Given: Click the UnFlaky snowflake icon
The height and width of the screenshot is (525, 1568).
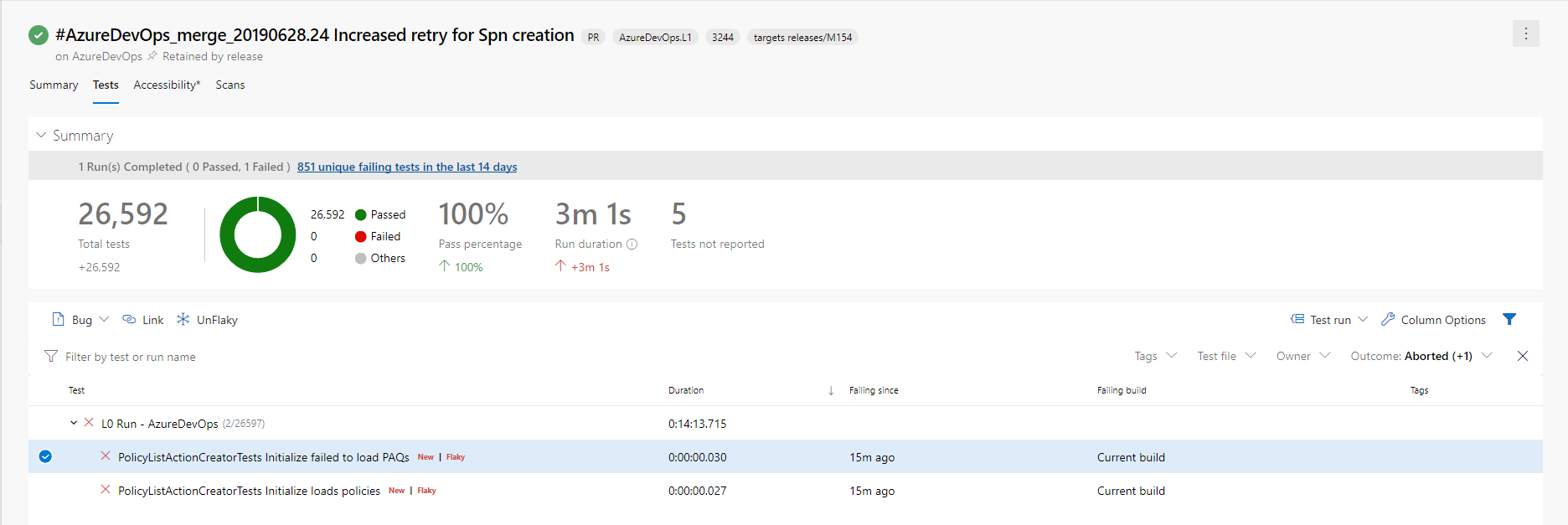Looking at the screenshot, I should [x=183, y=319].
